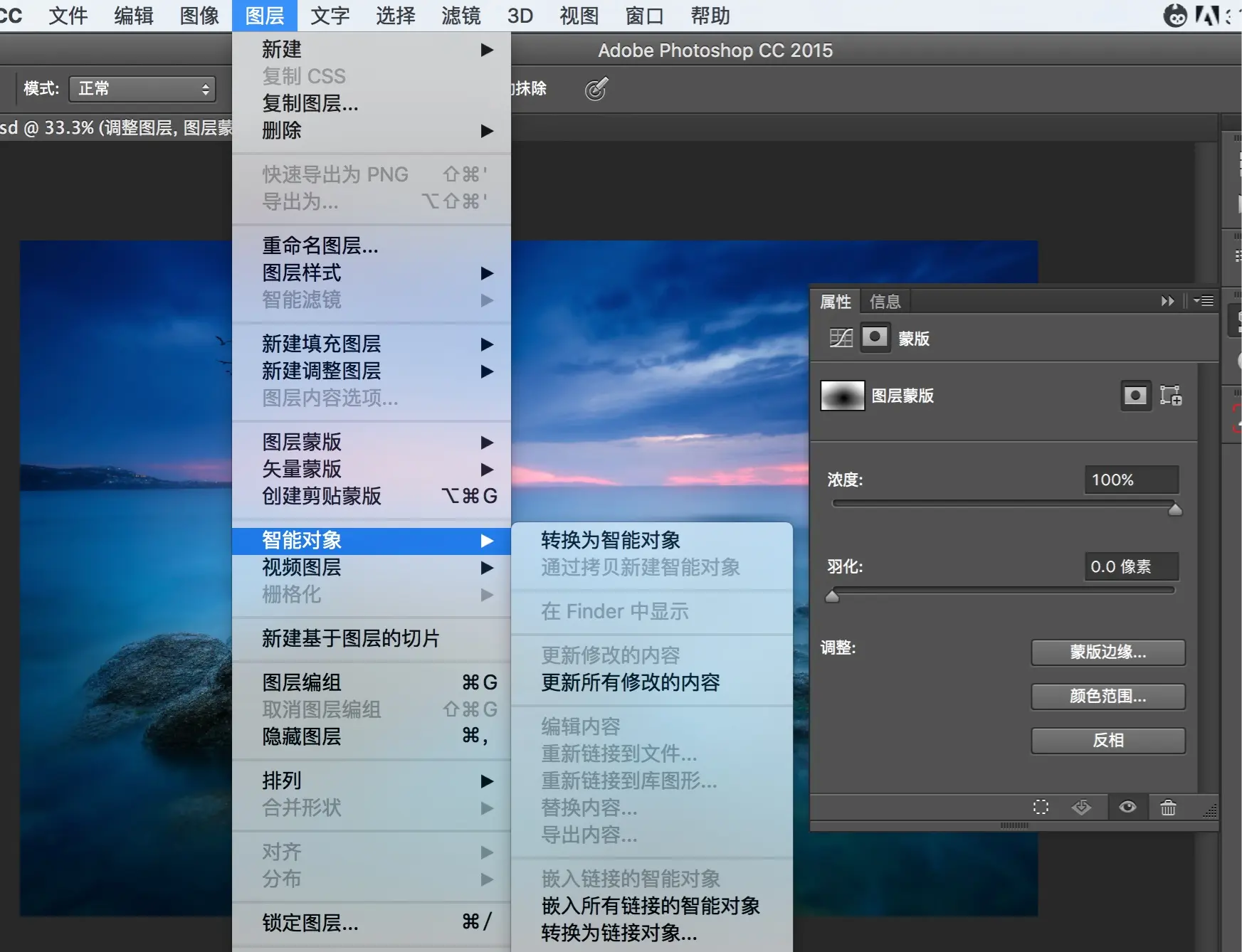The height and width of the screenshot is (952, 1242).
Task: Click the 蒙版边缘... button
Action: click(1108, 652)
